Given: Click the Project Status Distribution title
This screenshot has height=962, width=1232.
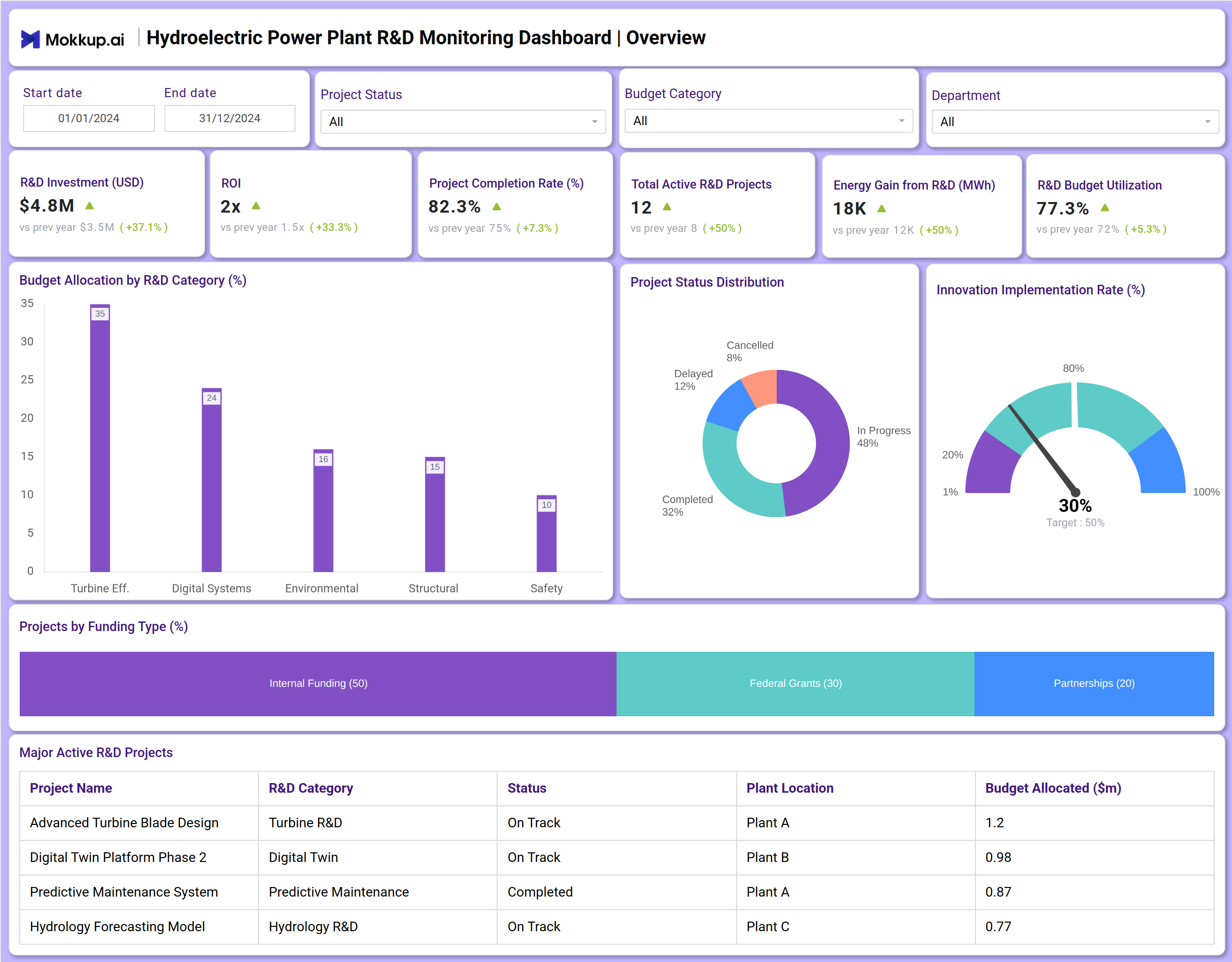Looking at the screenshot, I should (x=707, y=282).
